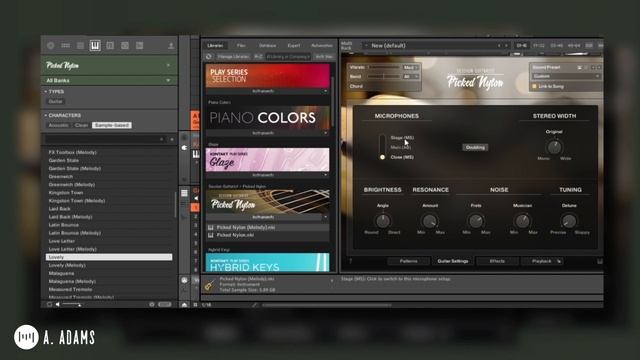640x360 pixels.
Task: Switch to the Libraries tab
Action: point(215,46)
